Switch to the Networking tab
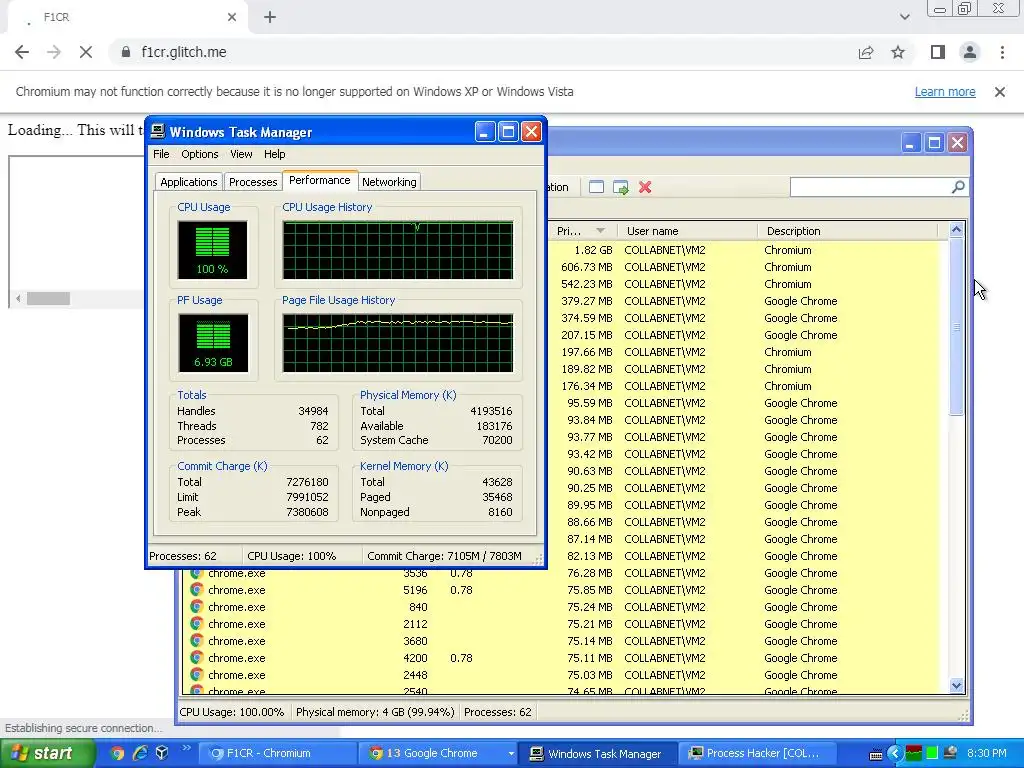Viewport: 1024px width, 768px height. [x=389, y=182]
